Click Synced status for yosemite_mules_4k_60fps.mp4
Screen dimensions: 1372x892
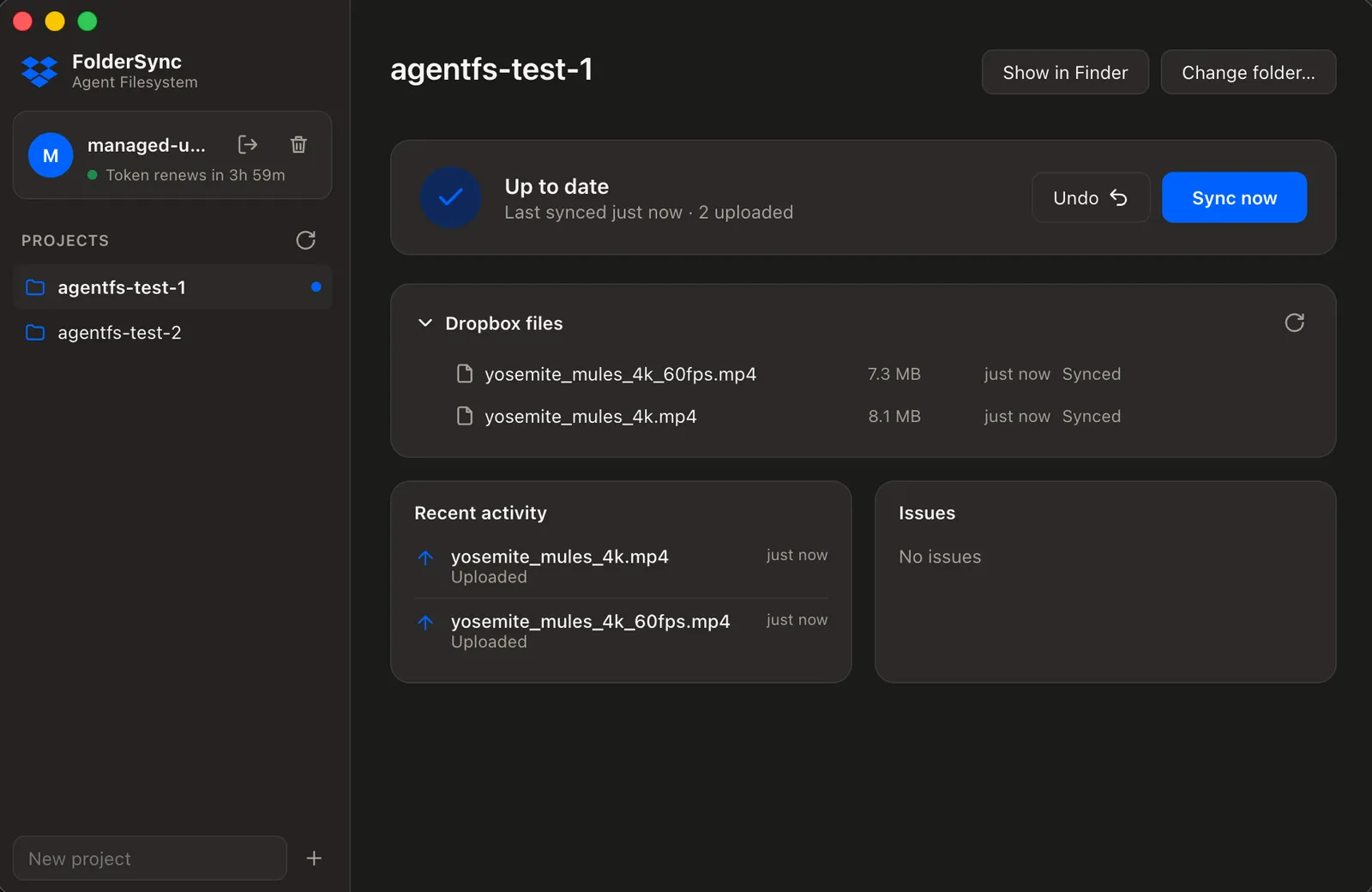click(1092, 374)
